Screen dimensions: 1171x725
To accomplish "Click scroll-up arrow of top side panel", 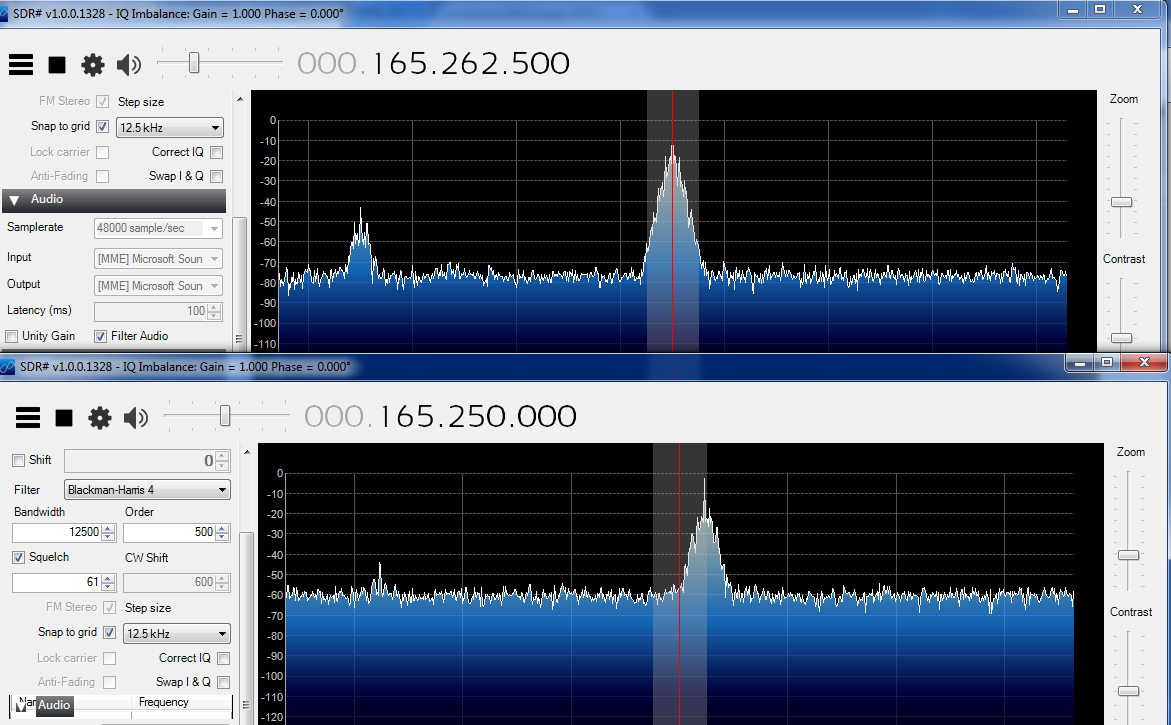I will click(240, 99).
